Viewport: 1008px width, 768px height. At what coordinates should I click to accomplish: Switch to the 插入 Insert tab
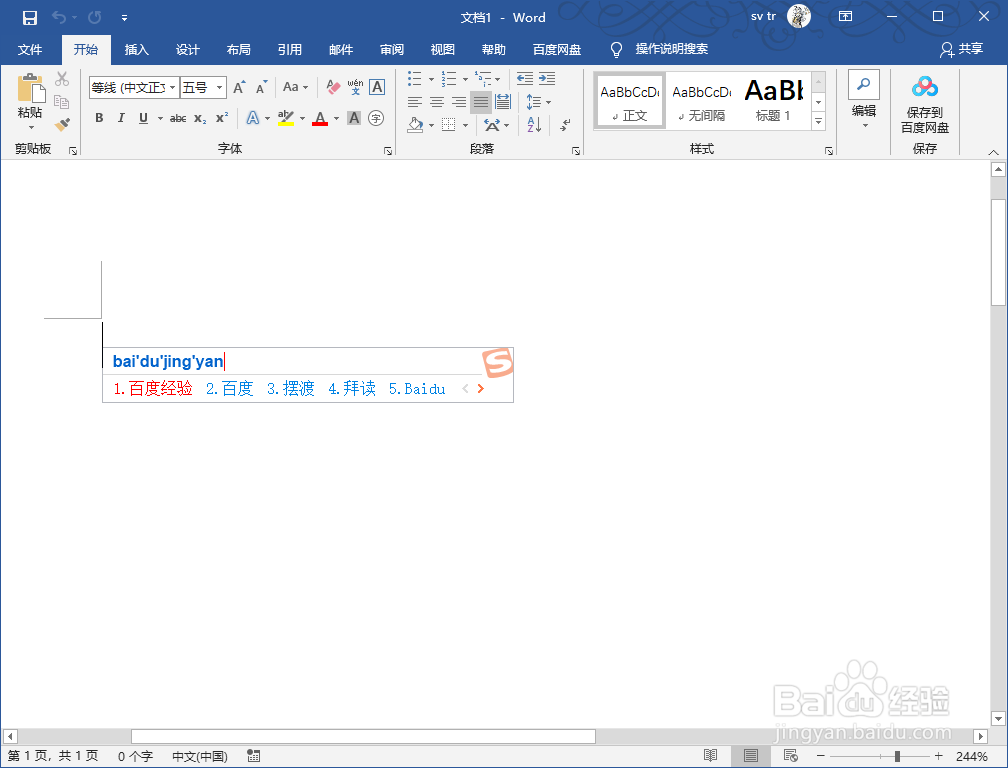[x=136, y=49]
